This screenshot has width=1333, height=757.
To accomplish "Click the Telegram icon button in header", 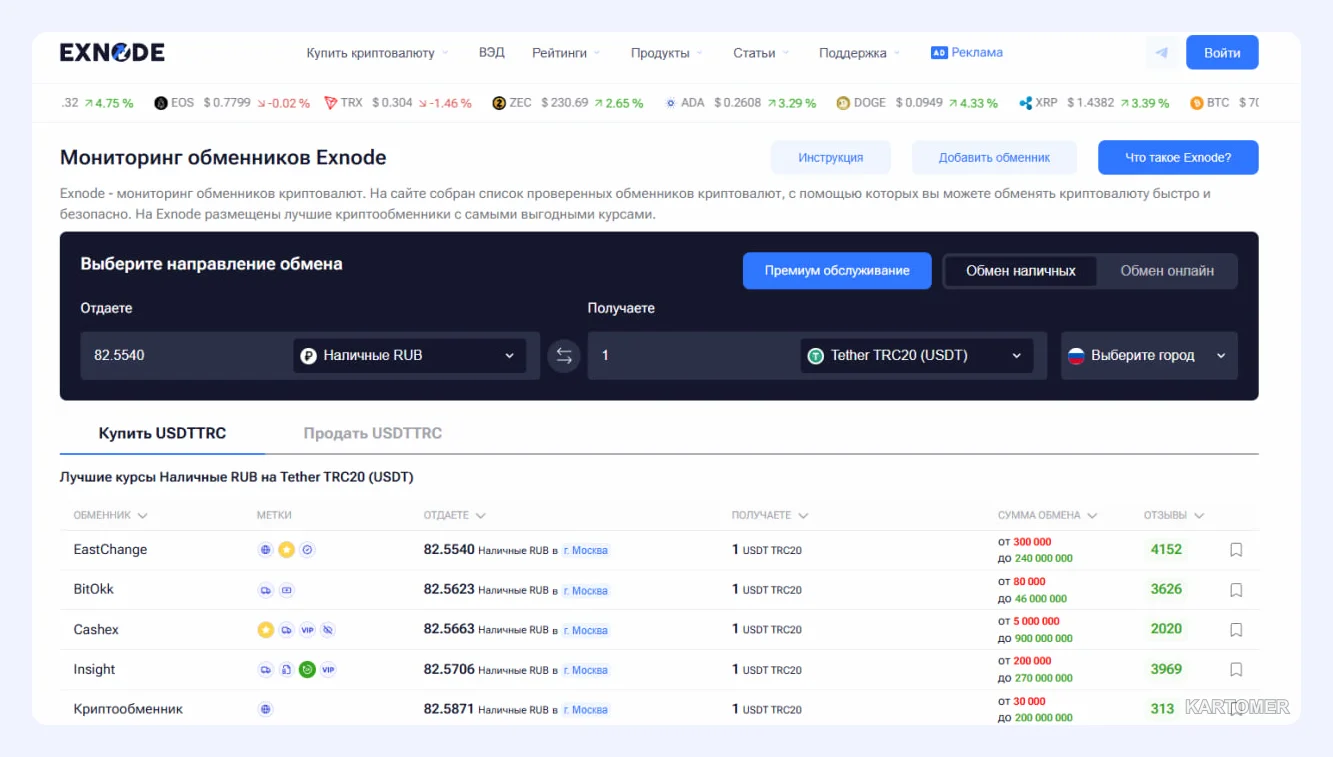I will pos(1161,53).
